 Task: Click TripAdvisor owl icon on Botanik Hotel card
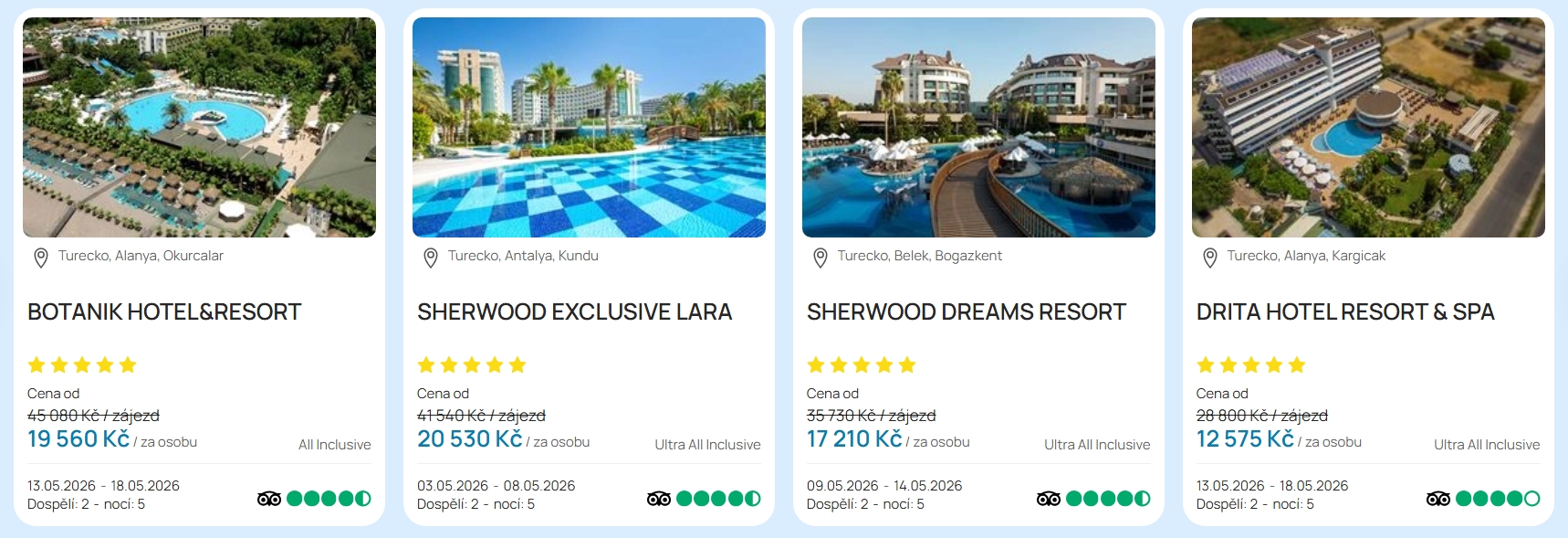pyautogui.click(x=269, y=499)
